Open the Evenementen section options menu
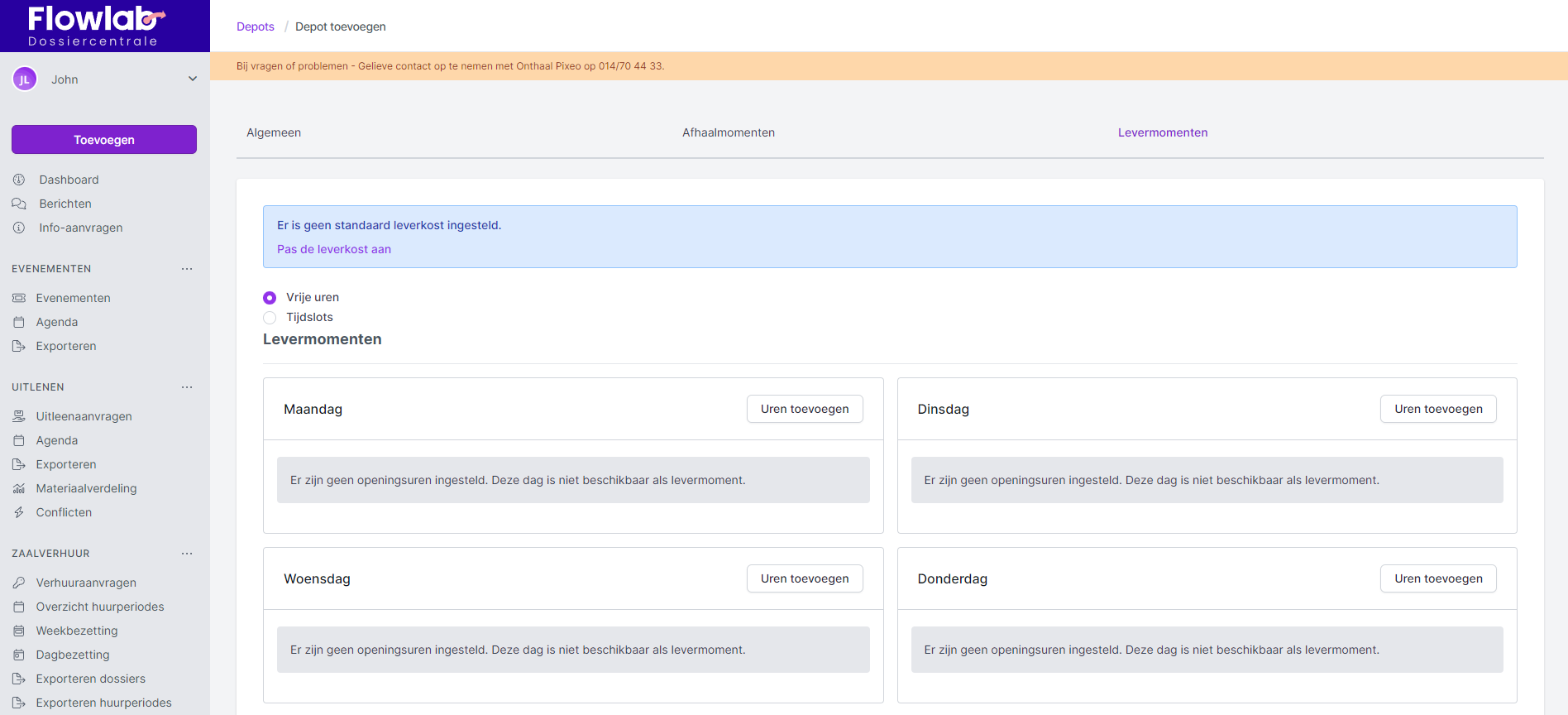 (187, 269)
